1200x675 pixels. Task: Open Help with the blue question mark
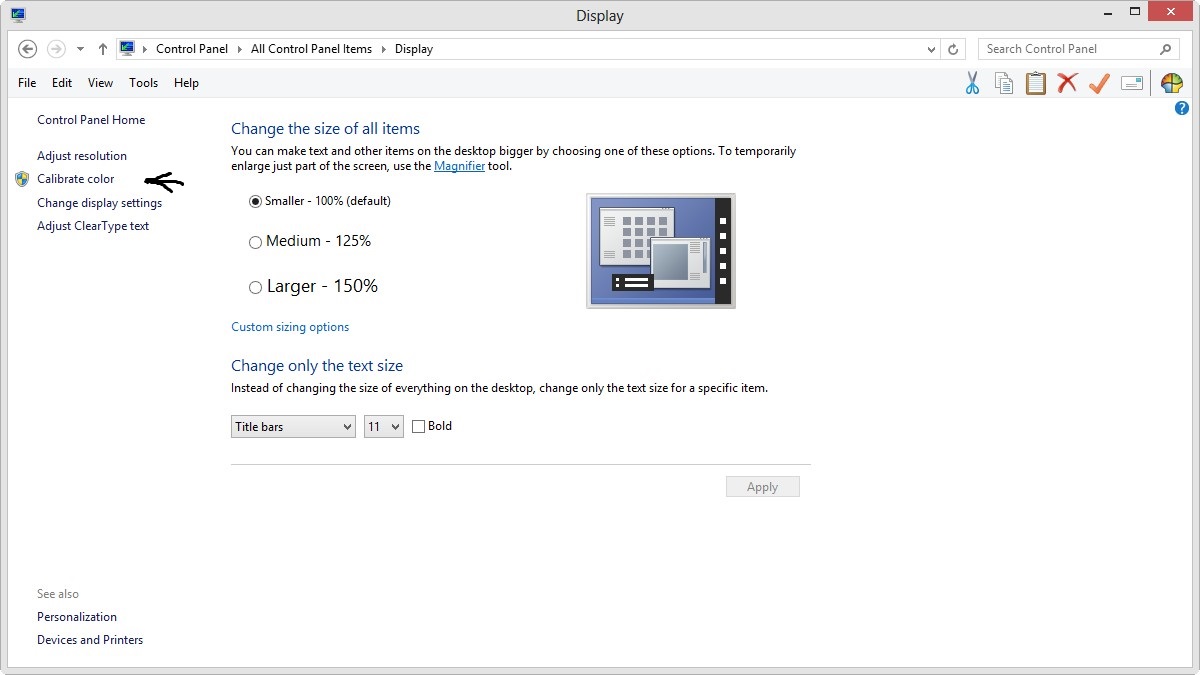coord(1181,108)
